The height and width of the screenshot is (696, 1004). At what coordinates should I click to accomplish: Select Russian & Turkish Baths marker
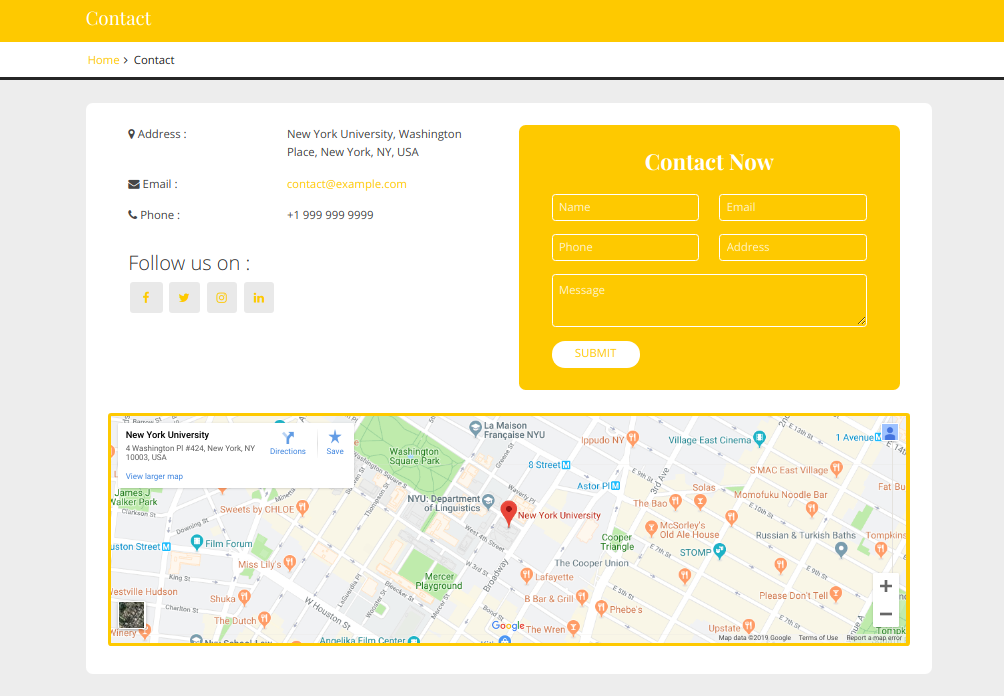841,549
